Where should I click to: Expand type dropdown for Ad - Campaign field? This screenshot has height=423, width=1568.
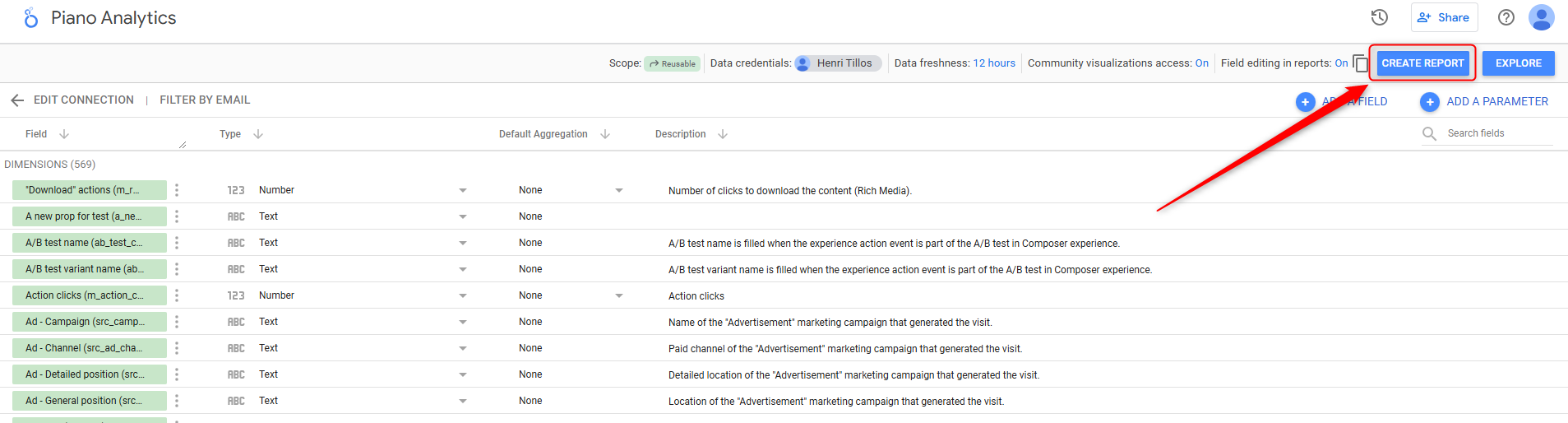coord(462,322)
